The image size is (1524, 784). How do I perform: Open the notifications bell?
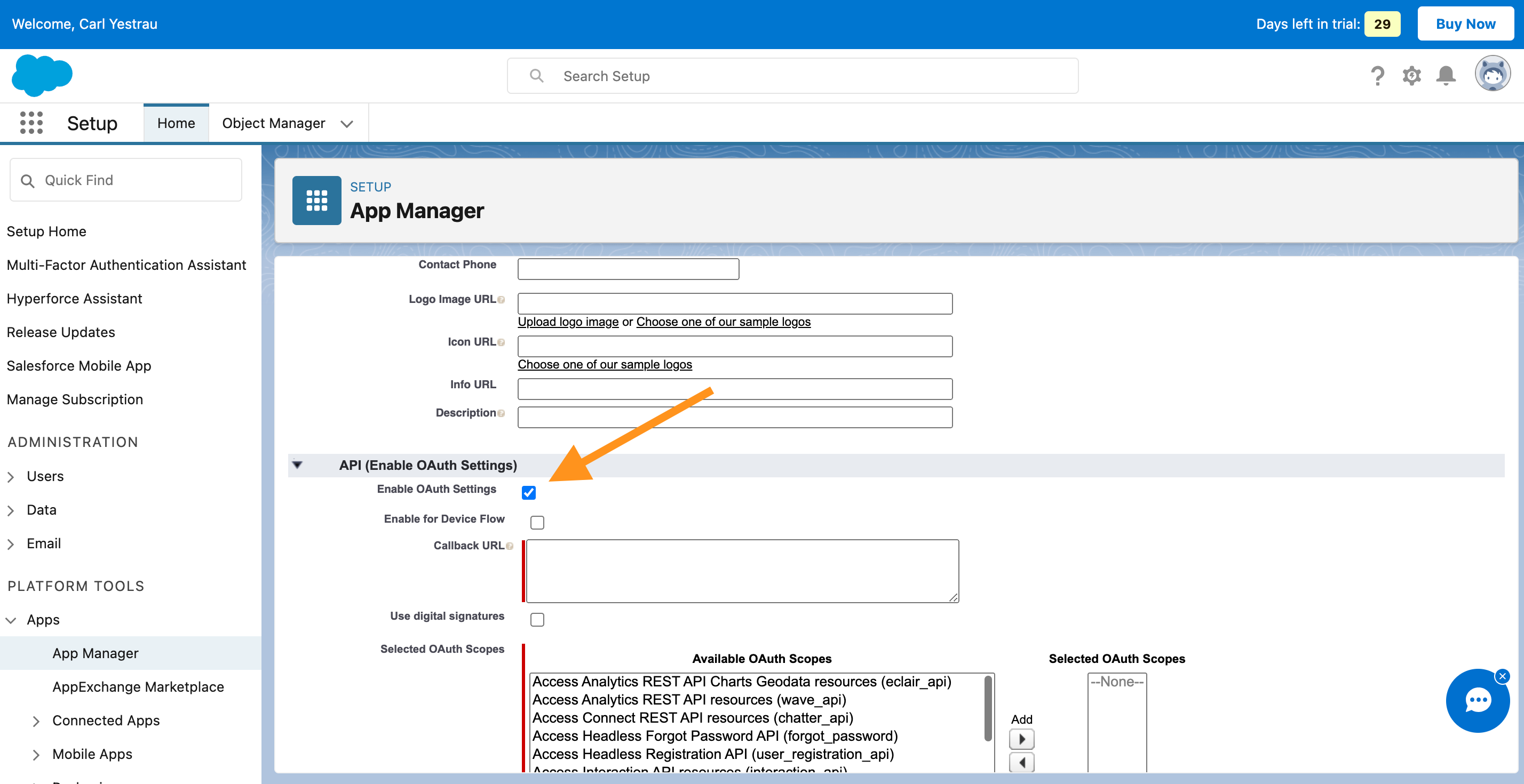pos(1446,76)
